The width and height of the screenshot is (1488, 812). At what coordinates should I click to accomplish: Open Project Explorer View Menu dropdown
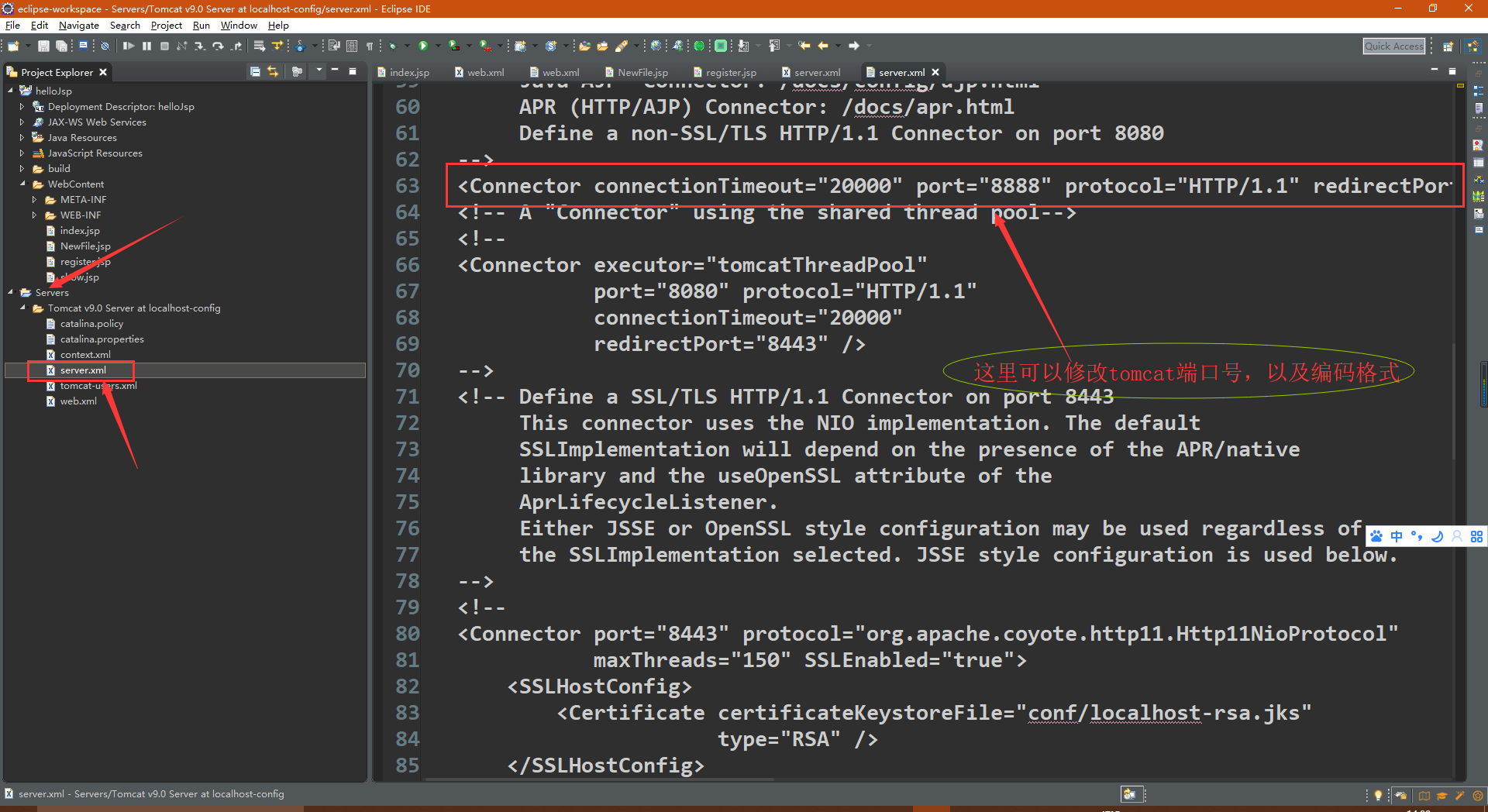(x=319, y=71)
